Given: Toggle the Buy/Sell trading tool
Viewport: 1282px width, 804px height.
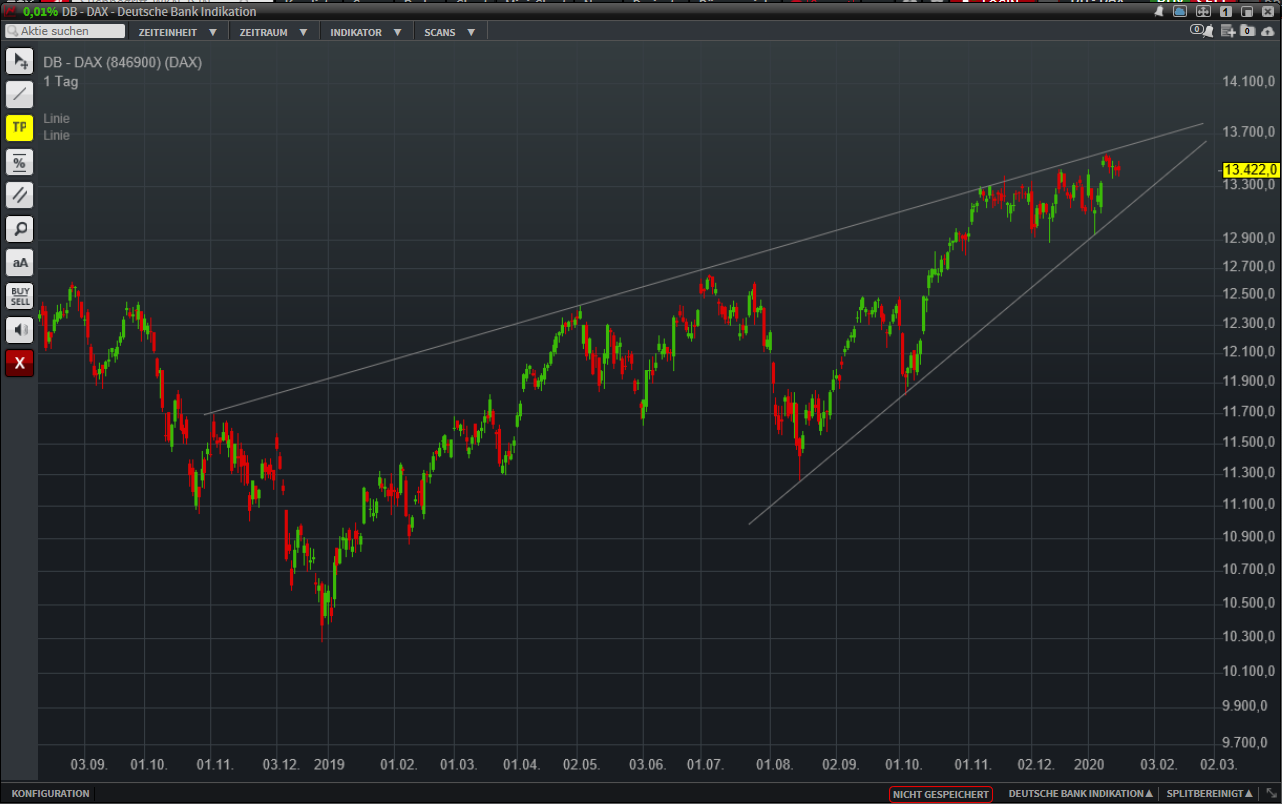Looking at the screenshot, I should click(20, 296).
